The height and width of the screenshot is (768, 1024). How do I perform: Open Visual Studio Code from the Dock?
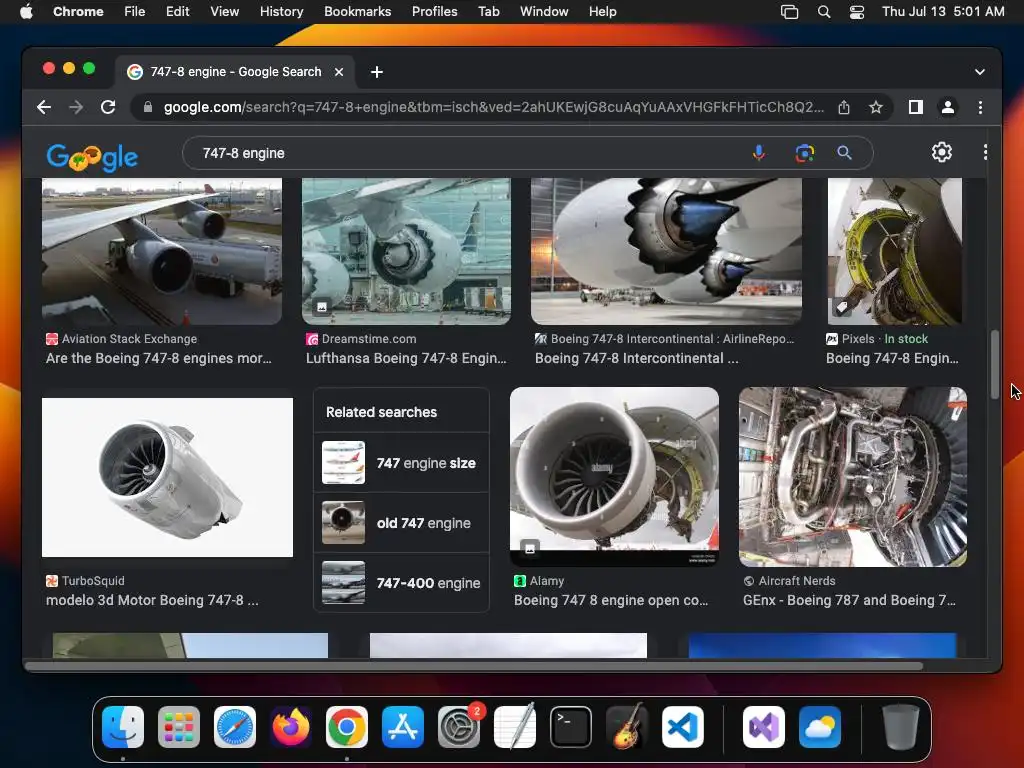683,727
